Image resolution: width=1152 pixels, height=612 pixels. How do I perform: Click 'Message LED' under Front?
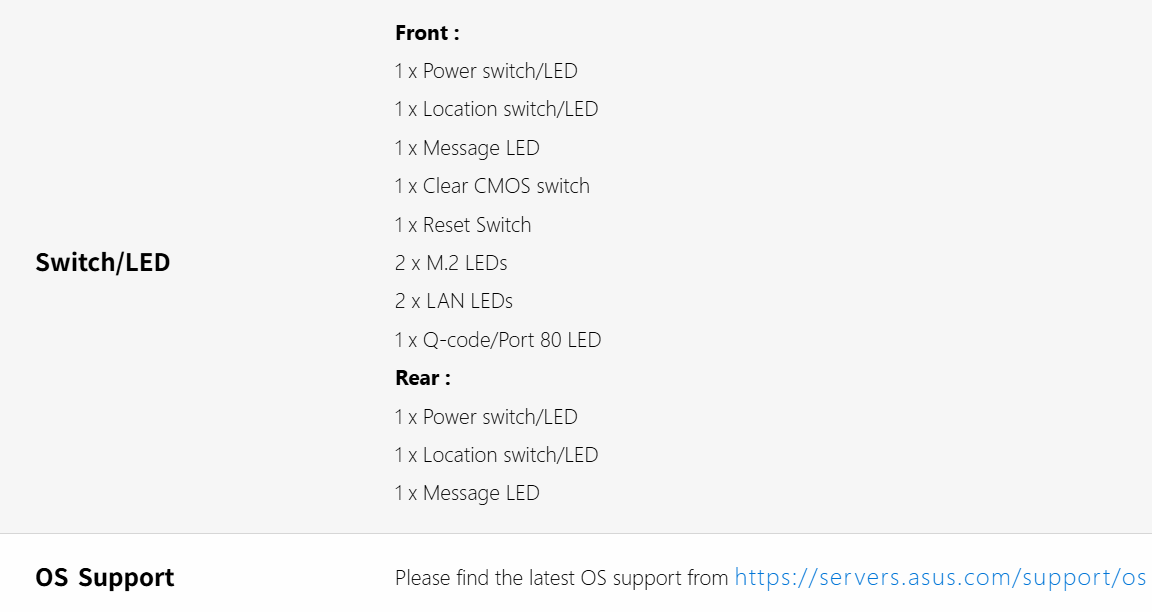(x=481, y=148)
